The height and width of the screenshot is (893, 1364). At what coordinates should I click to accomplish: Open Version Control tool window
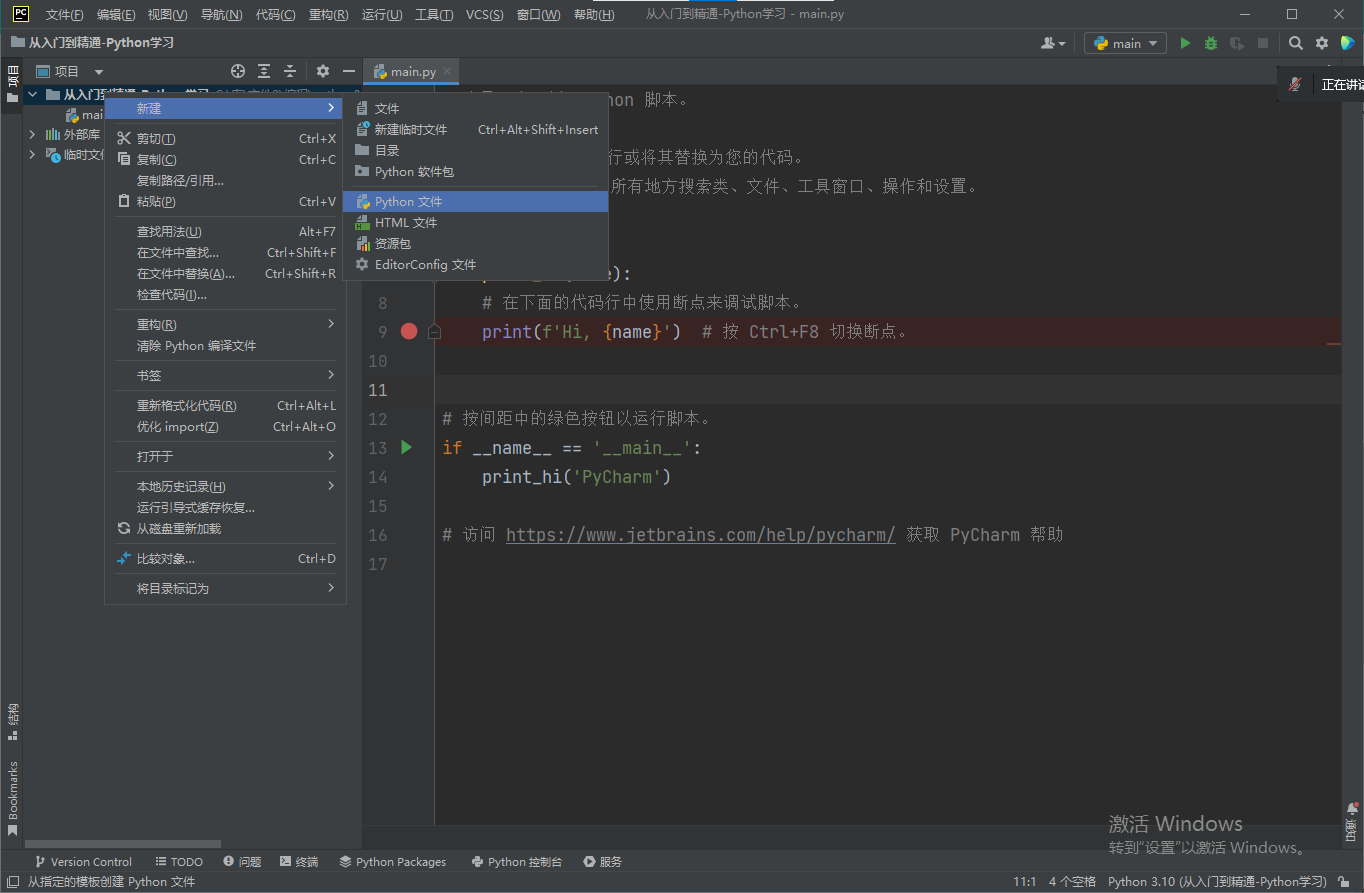(x=83, y=861)
